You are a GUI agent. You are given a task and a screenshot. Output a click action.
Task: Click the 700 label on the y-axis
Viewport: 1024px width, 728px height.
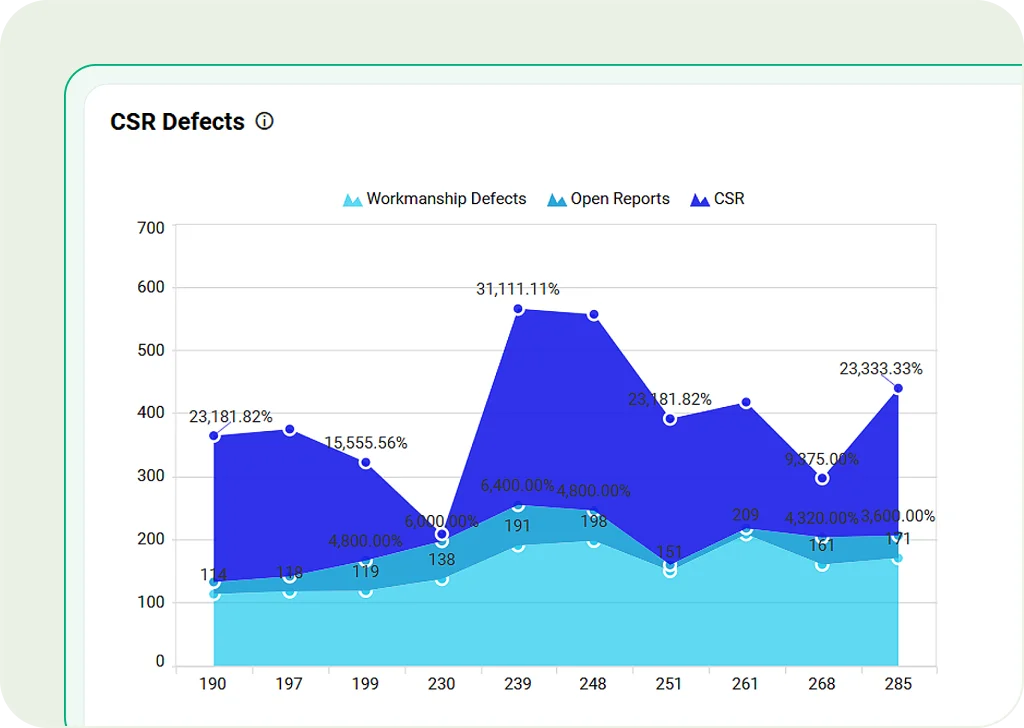click(x=151, y=228)
